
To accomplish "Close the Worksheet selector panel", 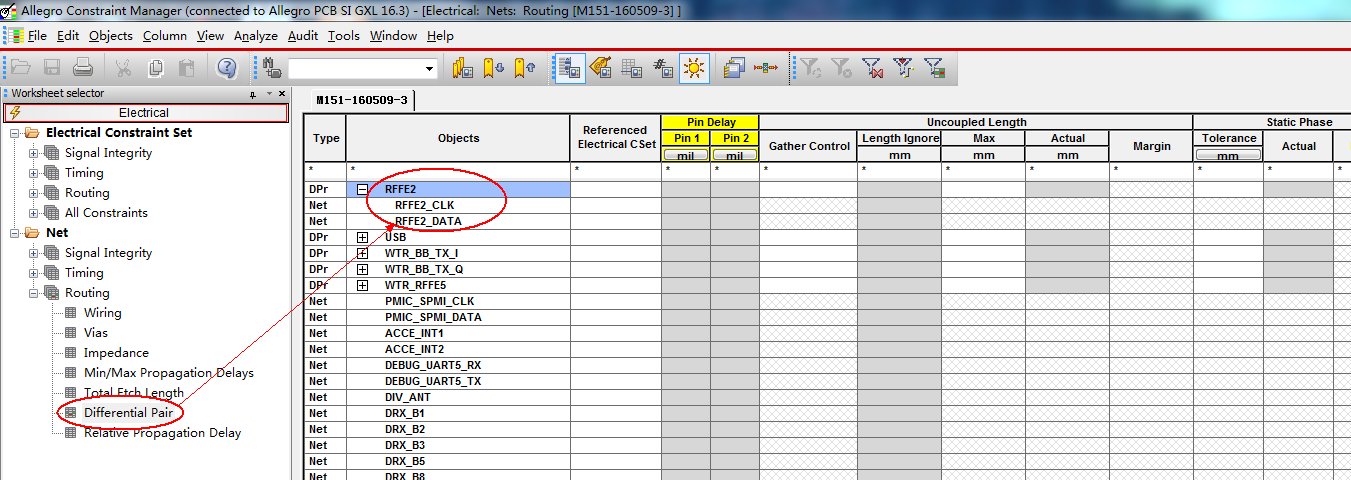I will 282,94.
